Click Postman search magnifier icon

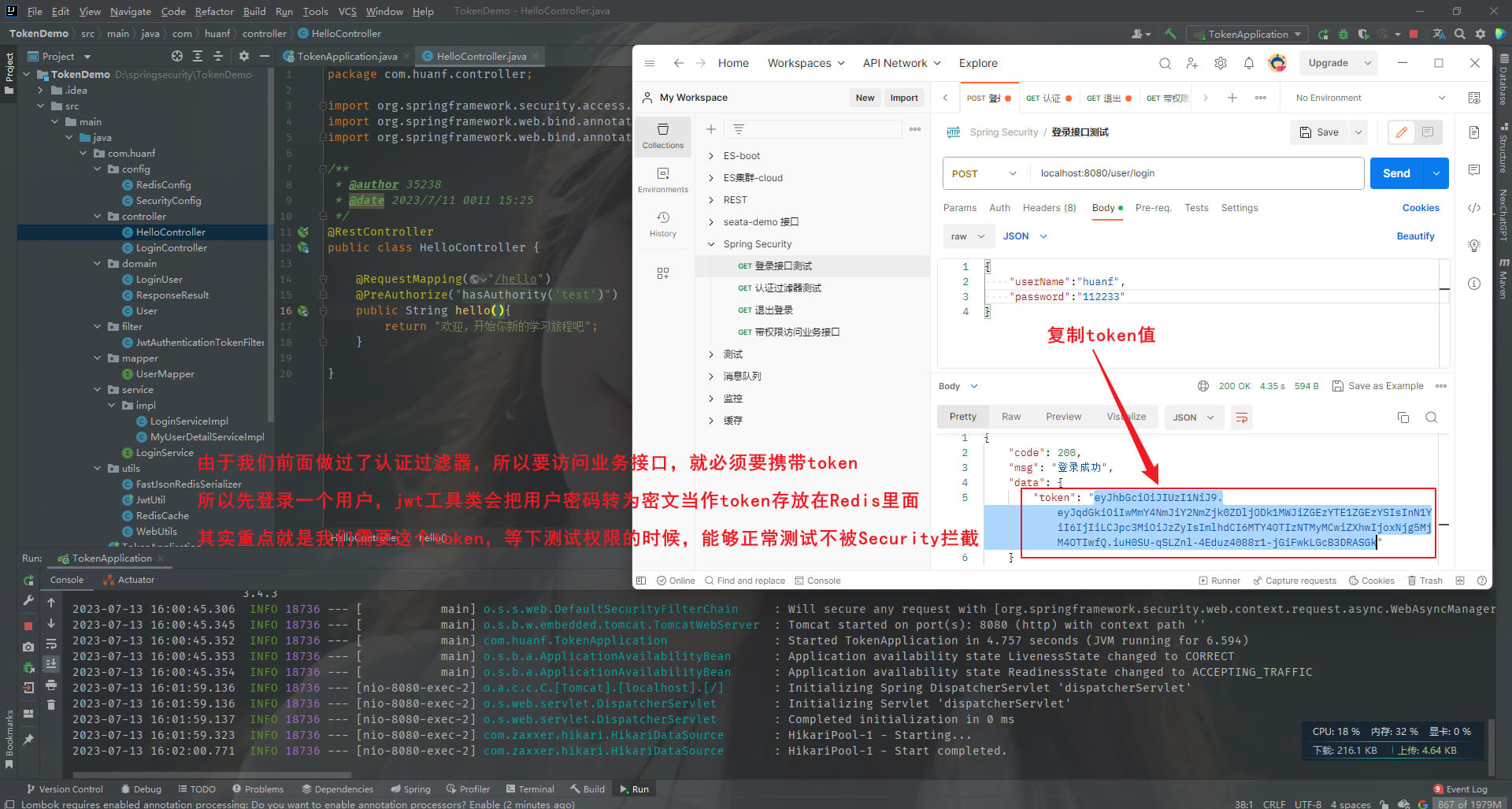[1165, 63]
